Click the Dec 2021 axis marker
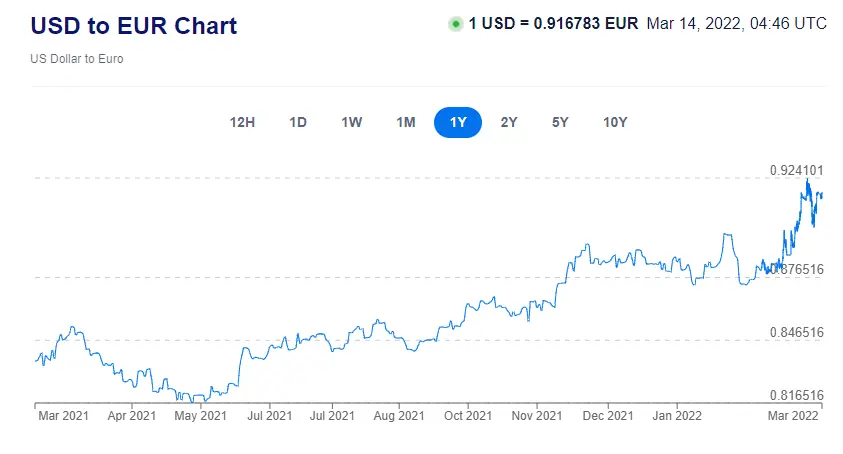The height and width of the screenshot is (454, 843). point(607,415)
